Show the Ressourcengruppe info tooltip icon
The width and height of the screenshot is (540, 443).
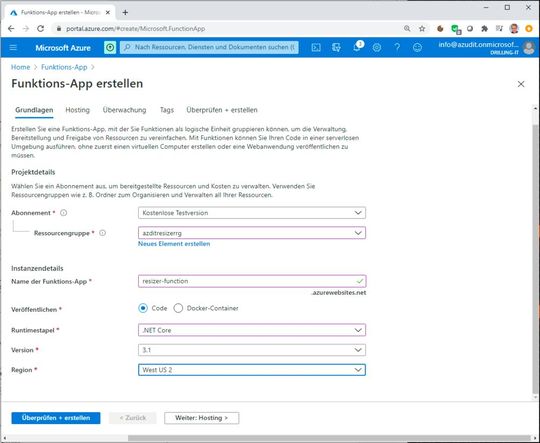(103, 233)
